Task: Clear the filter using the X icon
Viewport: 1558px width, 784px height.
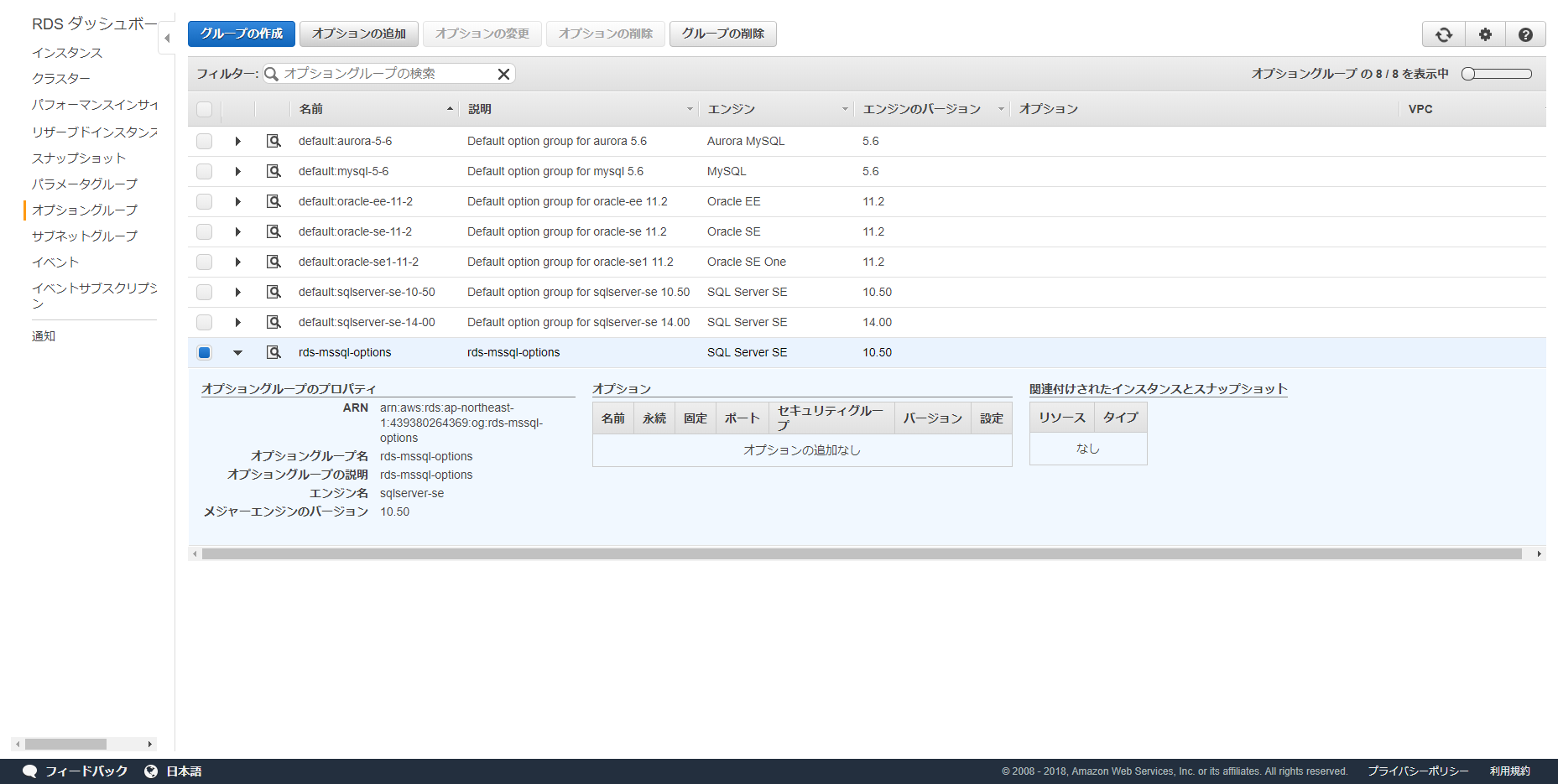Action: [x=503, y=74]
